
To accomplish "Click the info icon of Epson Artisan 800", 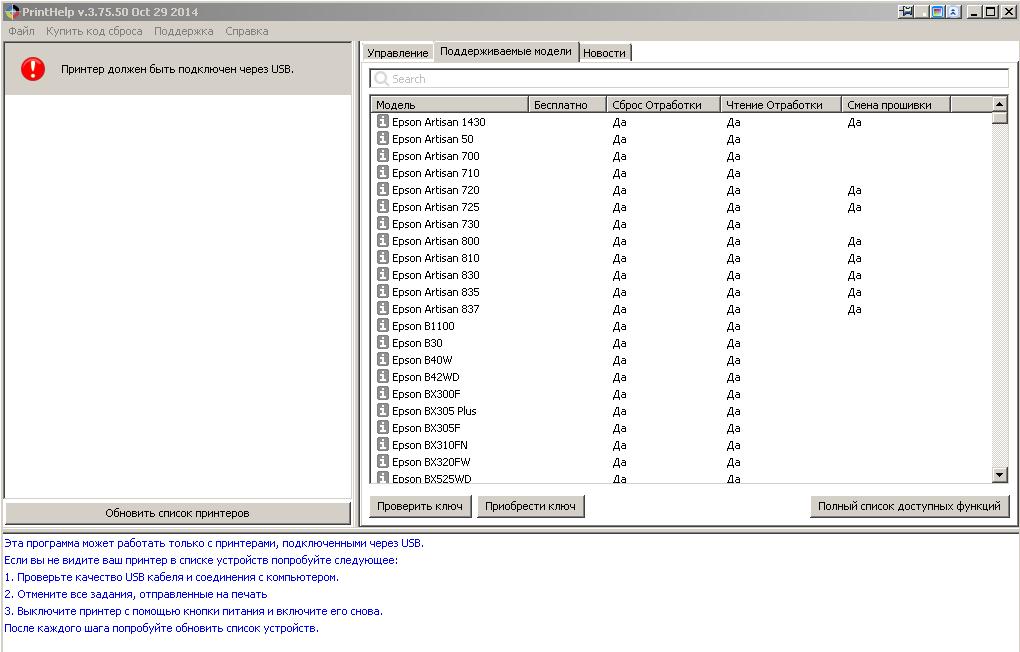I will pos(382,239).
